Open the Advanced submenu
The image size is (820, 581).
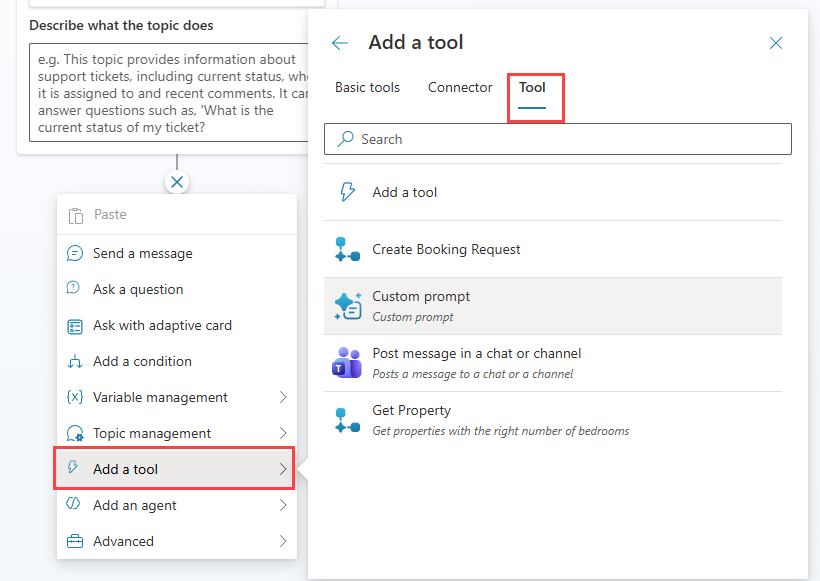pyautogui.click(x=177, y=541)
